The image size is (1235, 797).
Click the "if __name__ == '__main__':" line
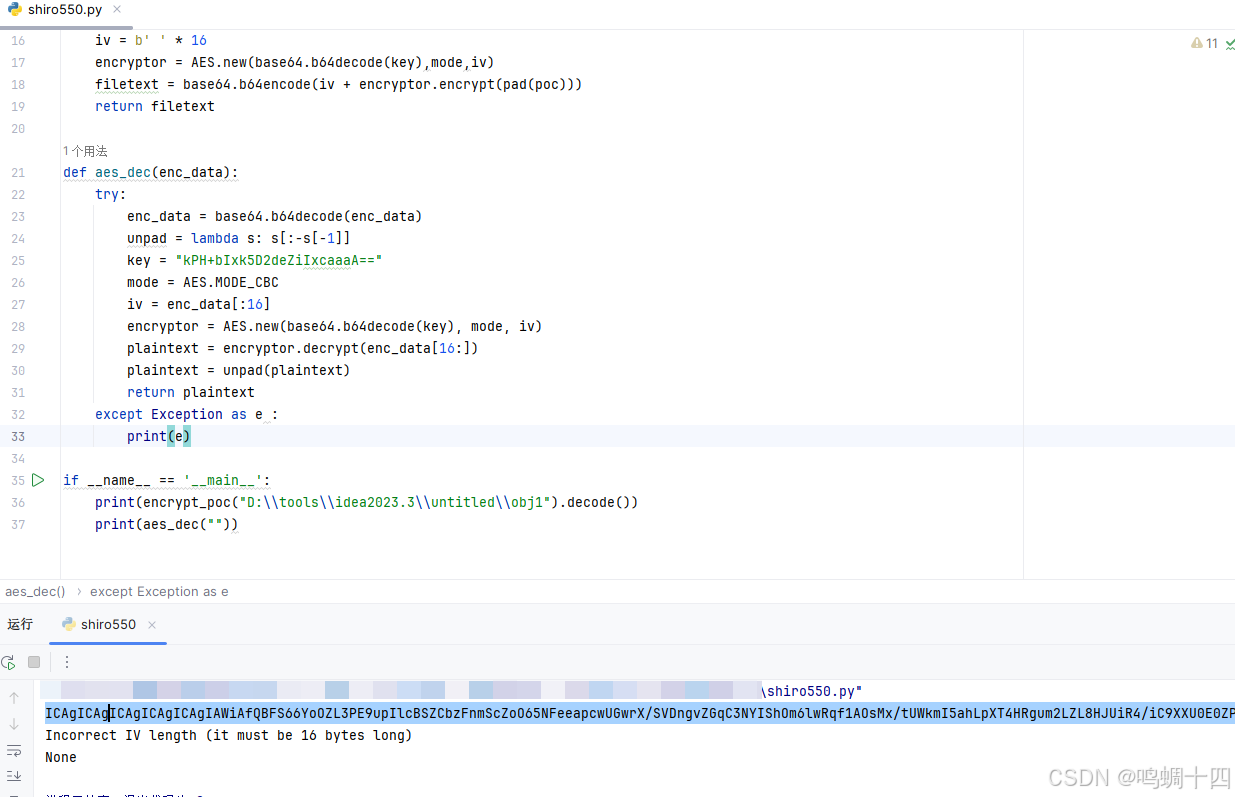tap(167, 480)
